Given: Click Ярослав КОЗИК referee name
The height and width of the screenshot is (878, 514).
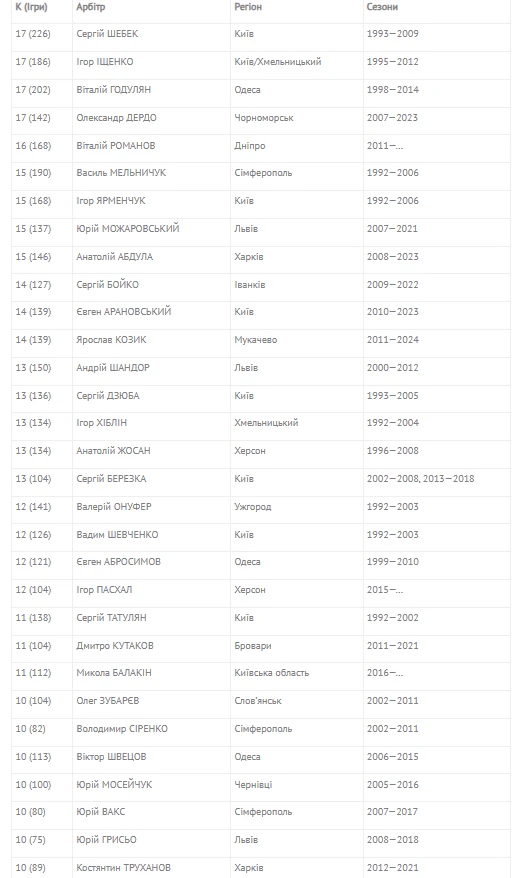Looking at the screenshot, I should point(111,340).
